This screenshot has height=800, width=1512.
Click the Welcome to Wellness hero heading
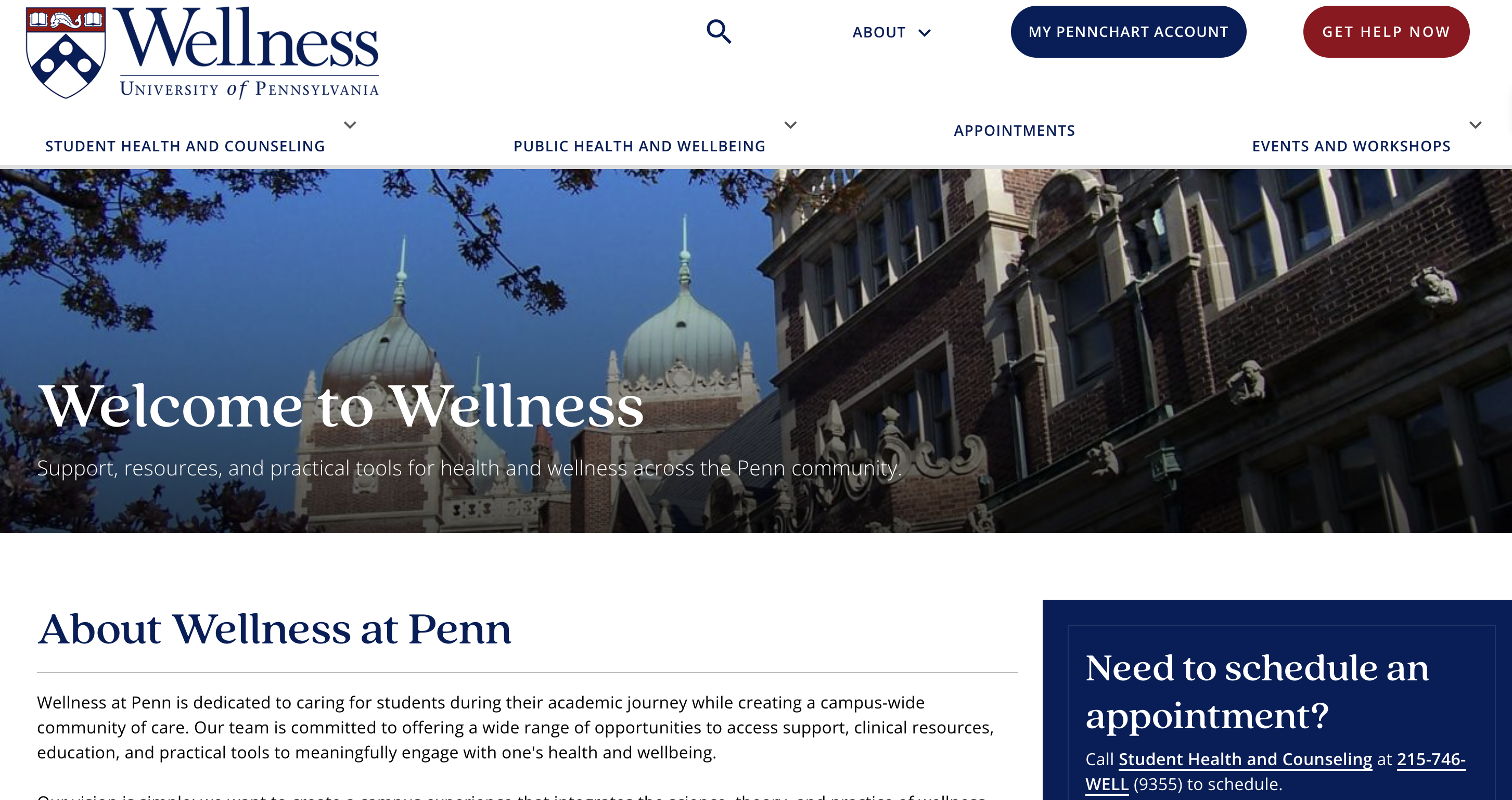click(x=340, y=406)
